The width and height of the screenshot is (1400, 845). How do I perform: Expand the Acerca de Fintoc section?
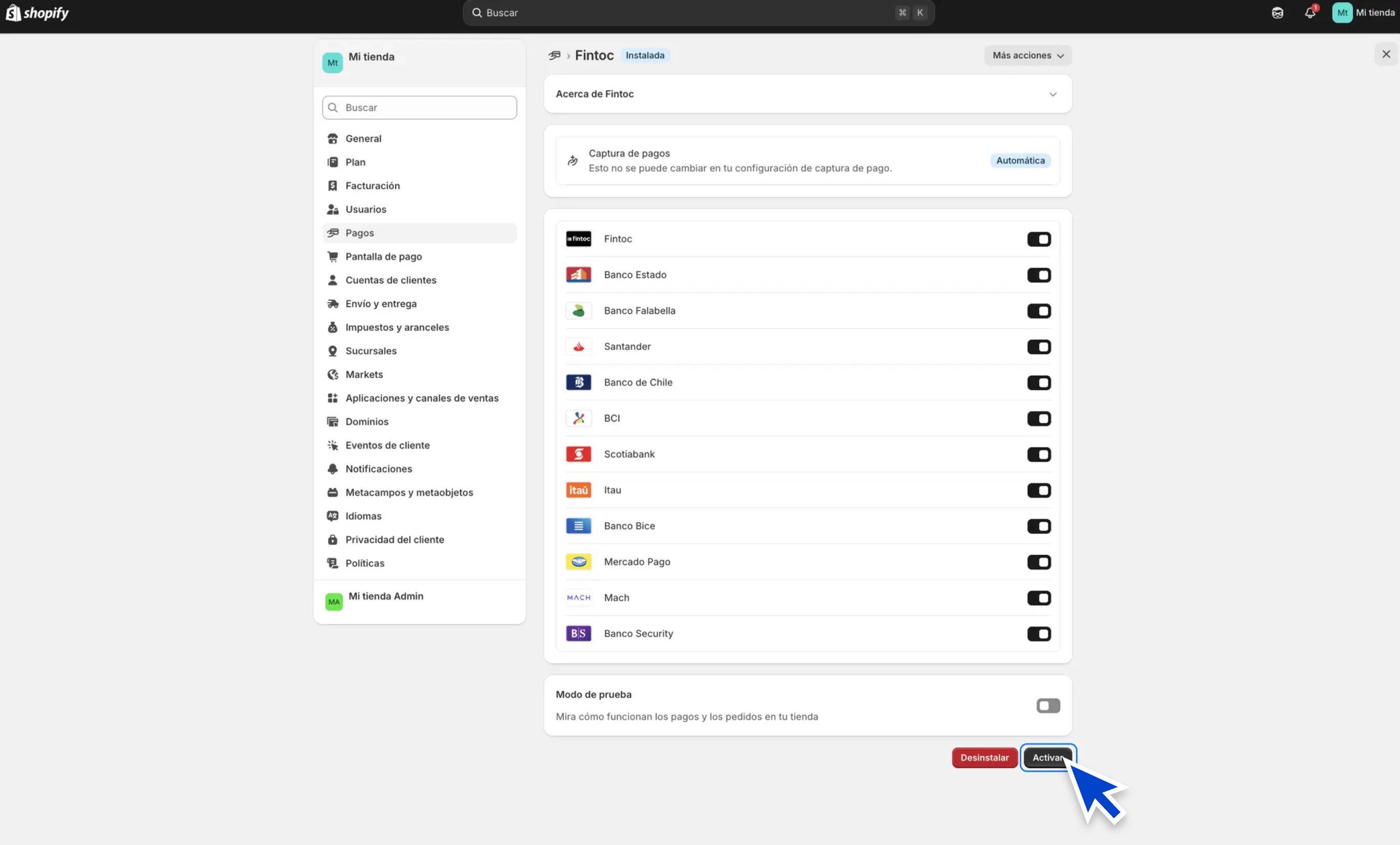click(x=1053, y=94)
